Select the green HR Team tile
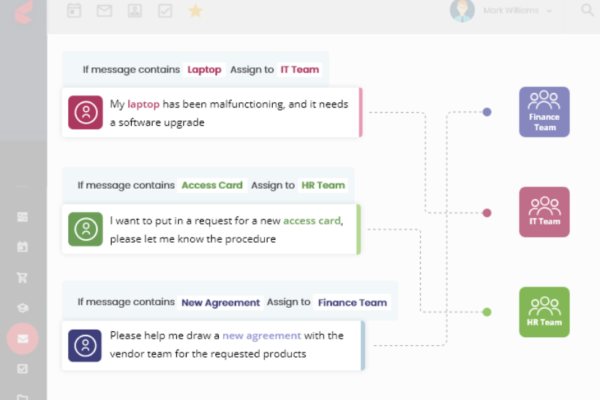 (544, 312)
